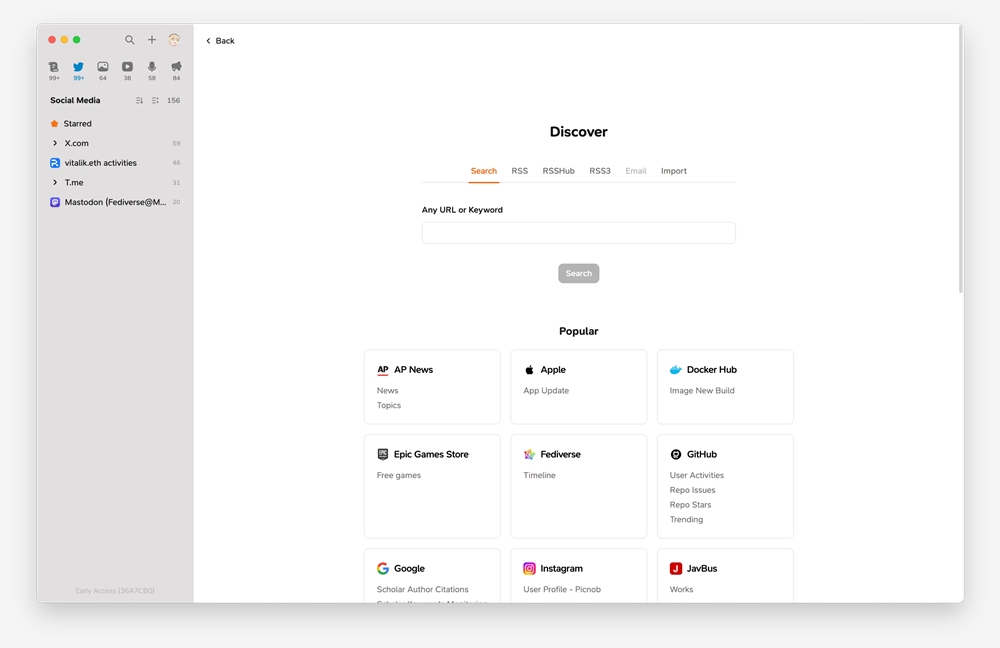This screenshot has width=1000, height=648.
Task: Switch to the RSS3 tab
Action: point(599,171)
